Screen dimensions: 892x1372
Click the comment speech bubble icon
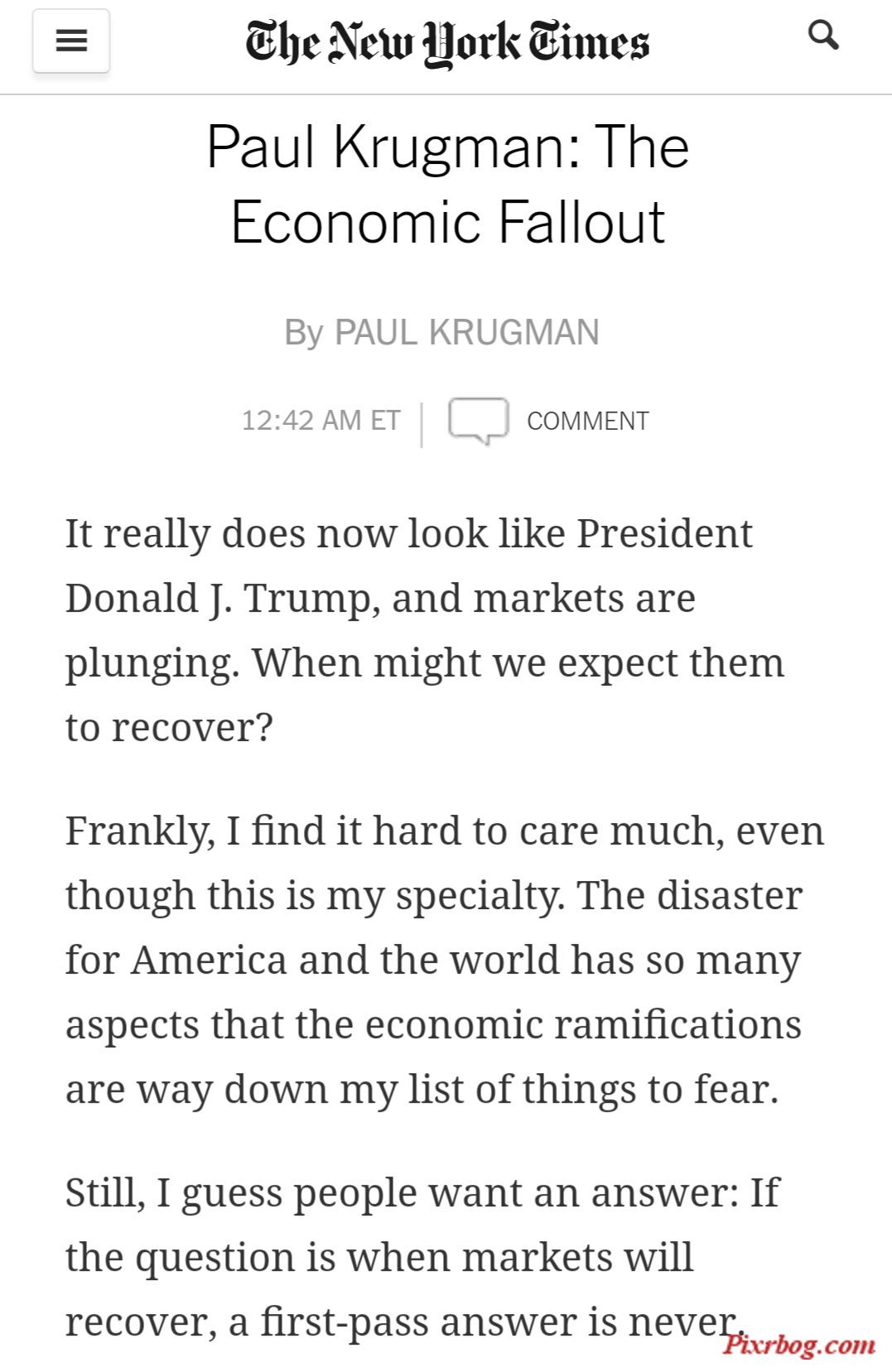click(478, 421)
